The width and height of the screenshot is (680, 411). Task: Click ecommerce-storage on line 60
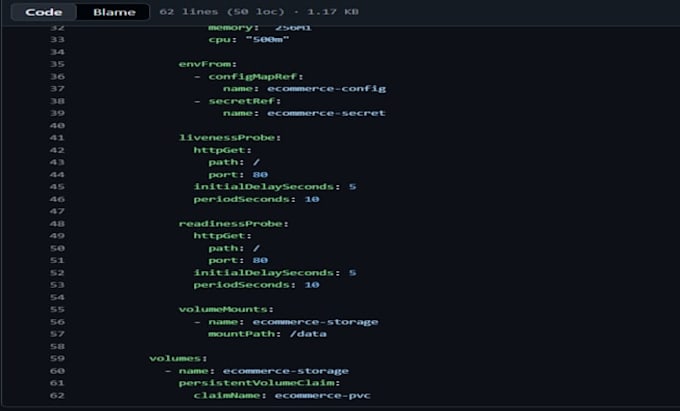point(286,371)
